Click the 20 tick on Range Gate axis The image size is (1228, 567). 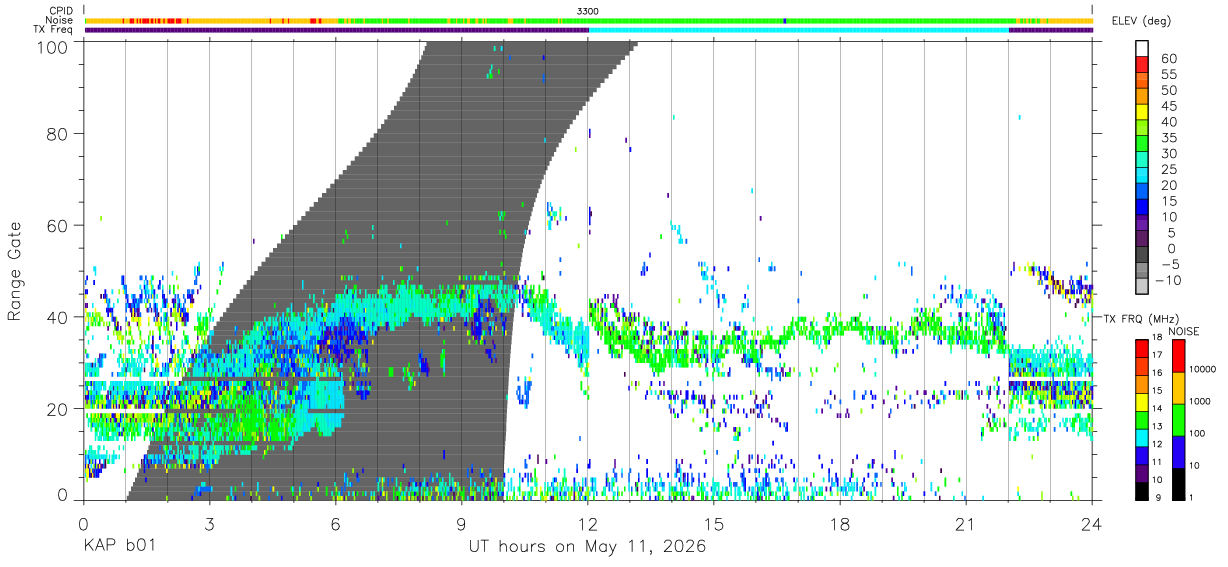(58, 409)
